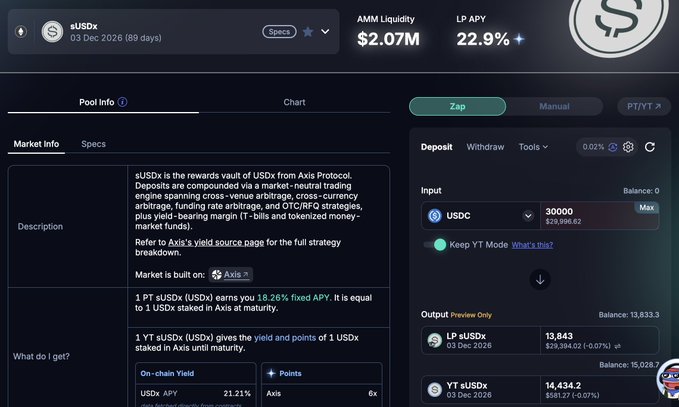
Task: Toggle LP value display swap icon
Action: 618,346
